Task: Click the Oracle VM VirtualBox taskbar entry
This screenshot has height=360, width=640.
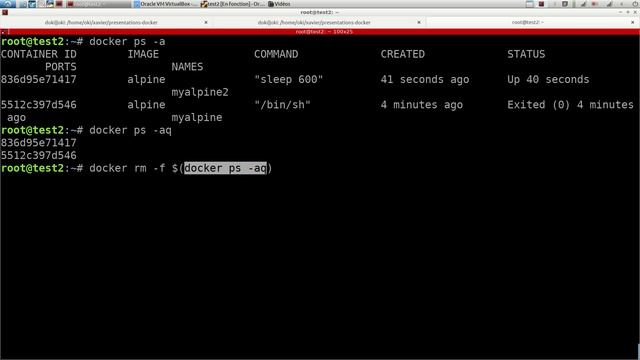Action: click(165, 4)
